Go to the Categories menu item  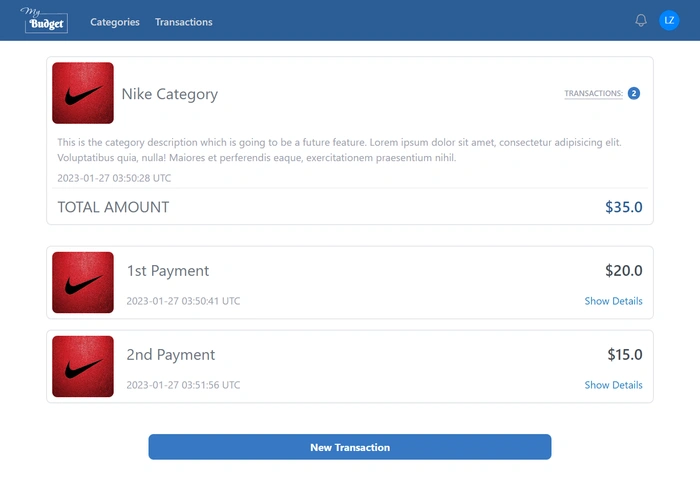(x=115, y=22)
